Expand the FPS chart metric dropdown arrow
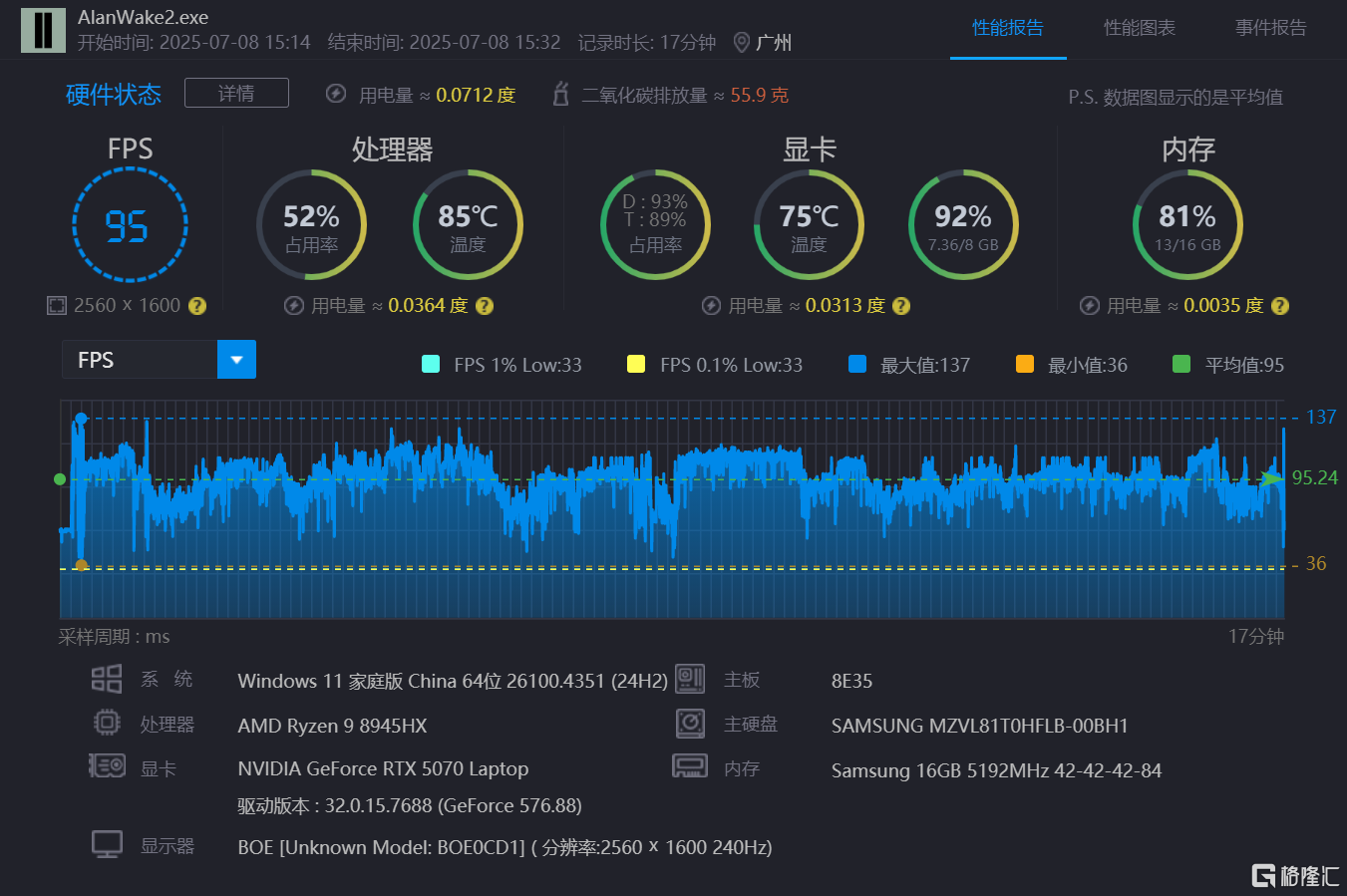Image resolution: width=1347 pixels, height=896 pixels. click(x=236, y=360)
